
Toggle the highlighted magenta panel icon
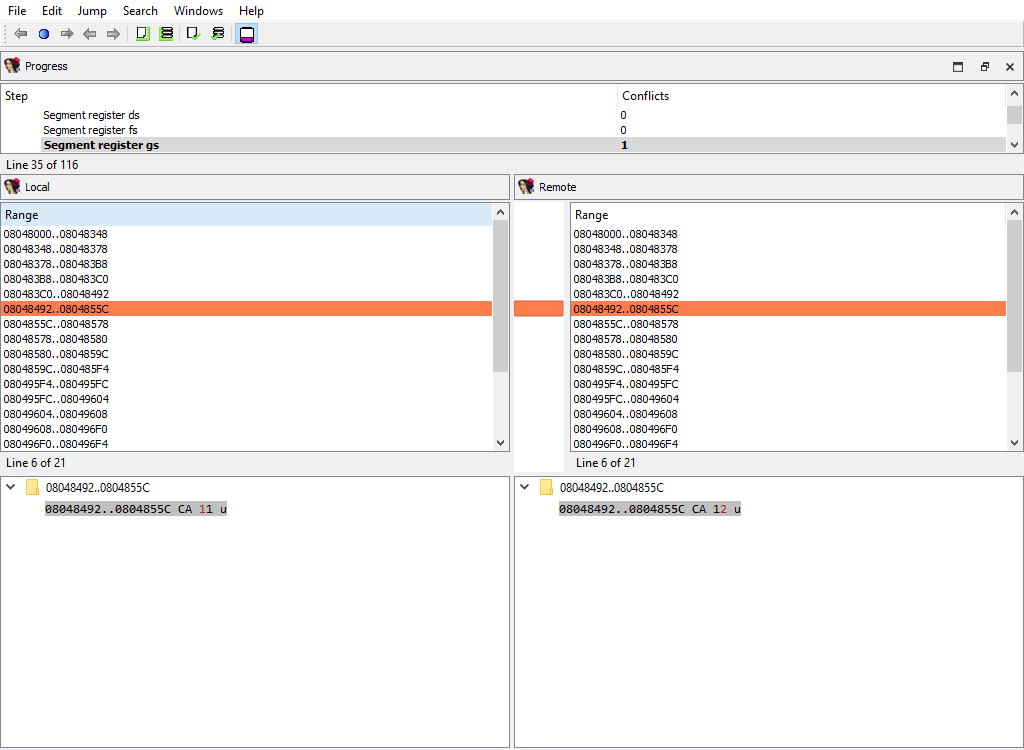(246, 34)
